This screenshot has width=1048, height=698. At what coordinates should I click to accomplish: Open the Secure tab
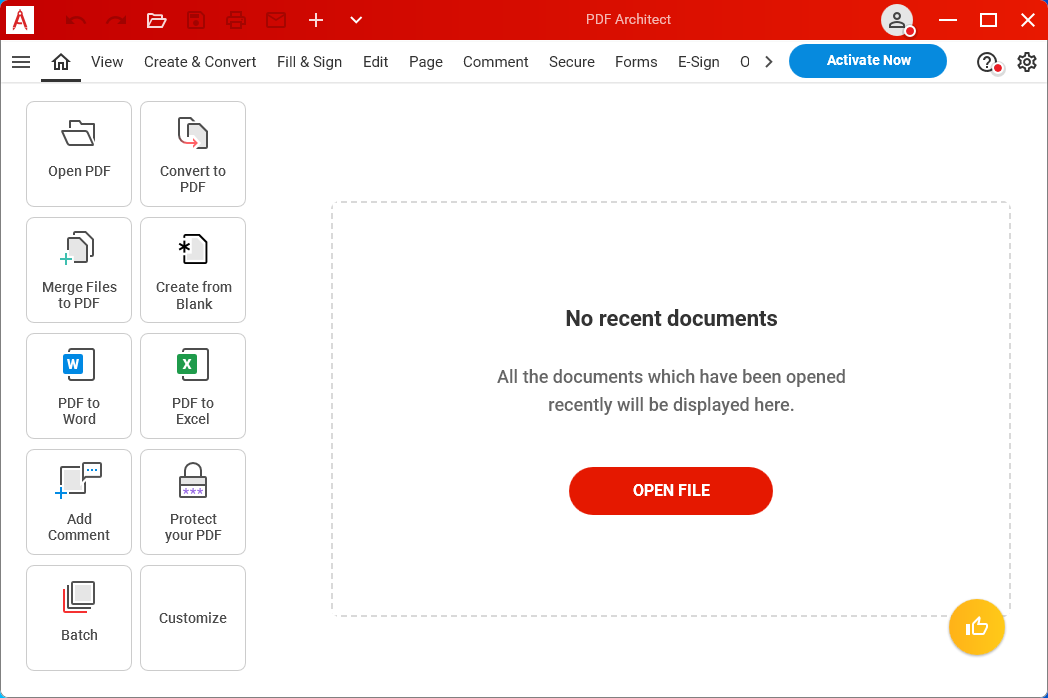pos(571,61)
